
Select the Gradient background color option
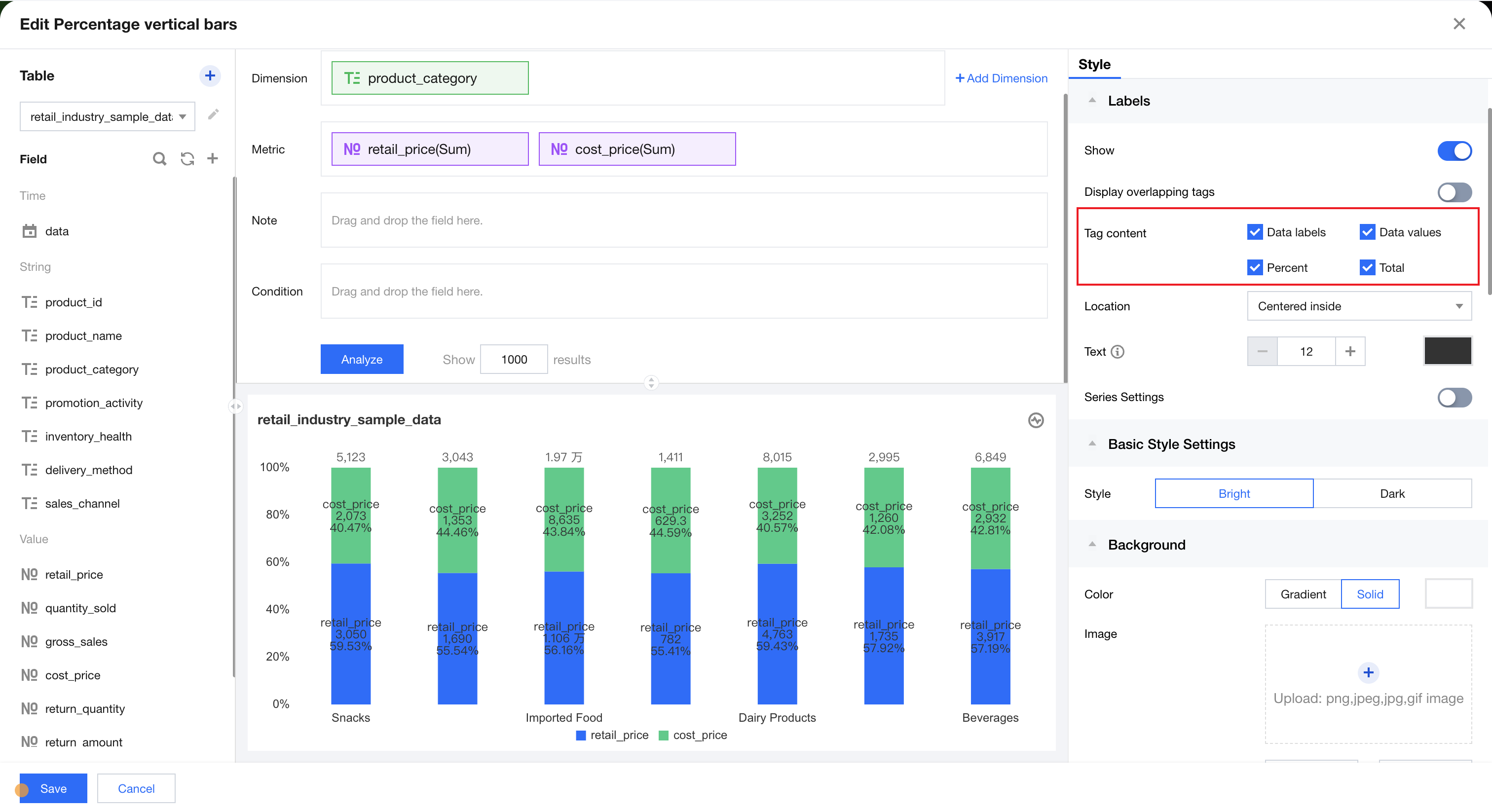tap(1303, 594)
